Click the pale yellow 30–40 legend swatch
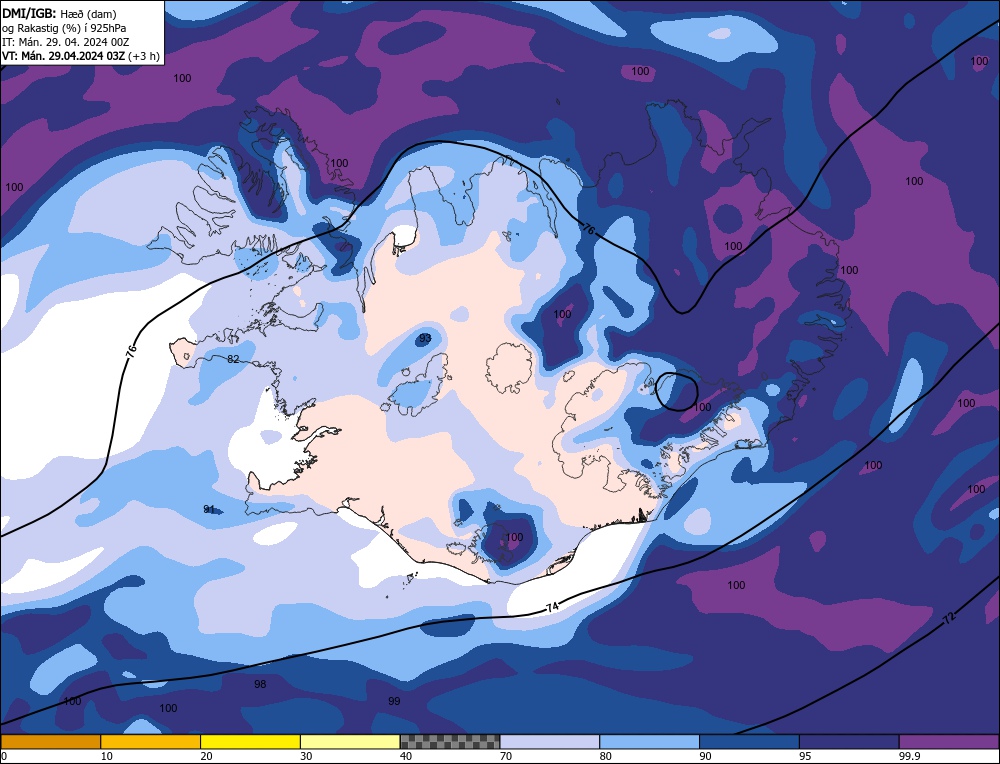This screenshot has height=764, width=1000. pos(350,742)
